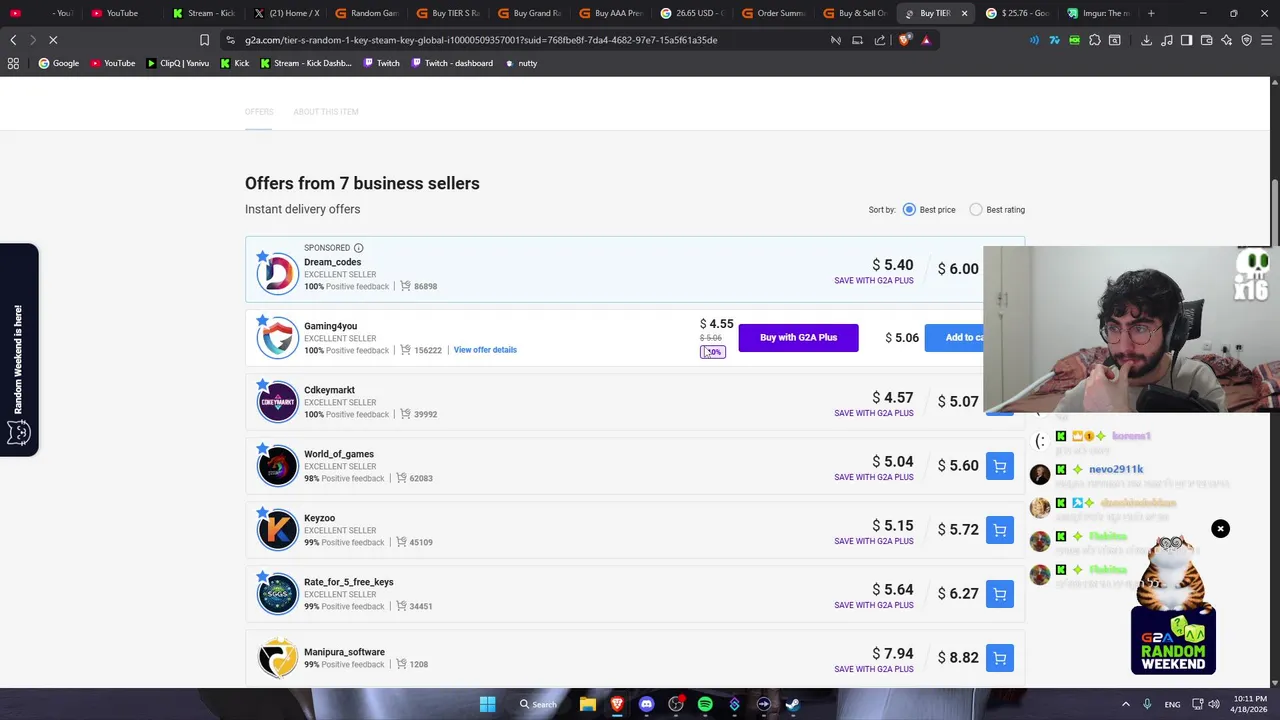Click ENG language indicator
Screen dimensions: 1280x720
click(1172, 704)
